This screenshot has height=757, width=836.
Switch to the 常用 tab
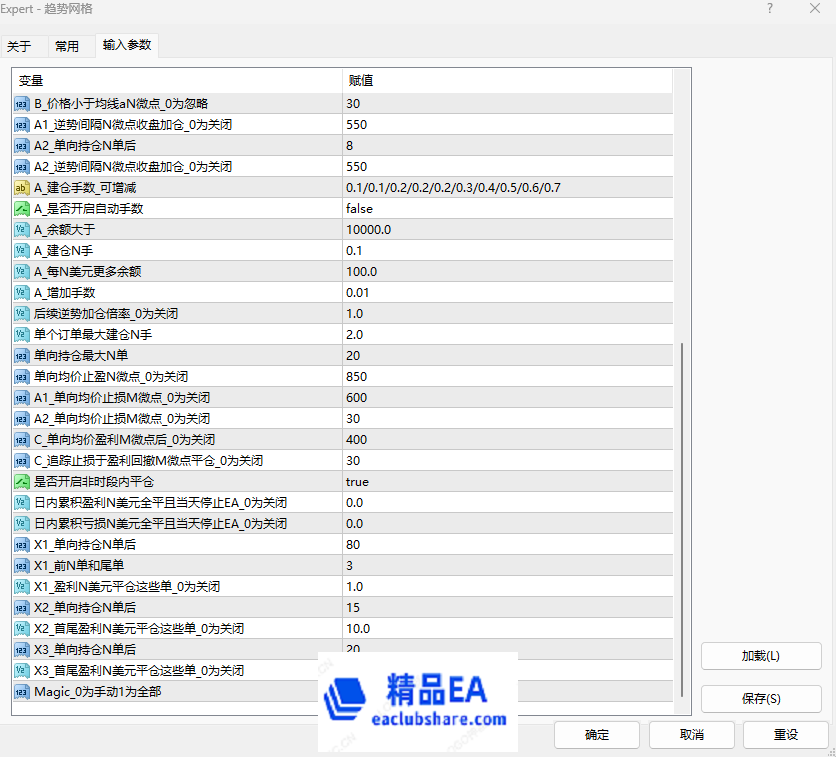67,46
